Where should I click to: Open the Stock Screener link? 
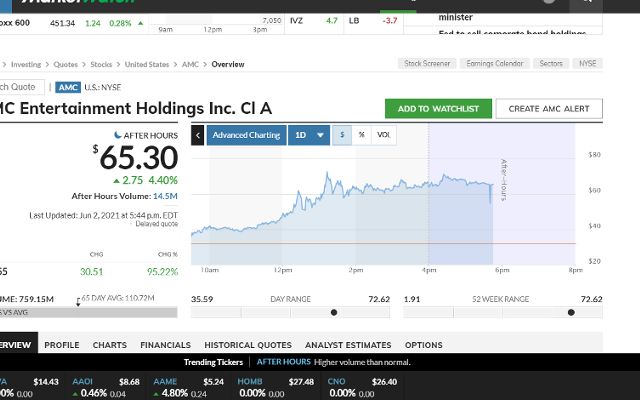pyautogui.click(x=425, y=64)
